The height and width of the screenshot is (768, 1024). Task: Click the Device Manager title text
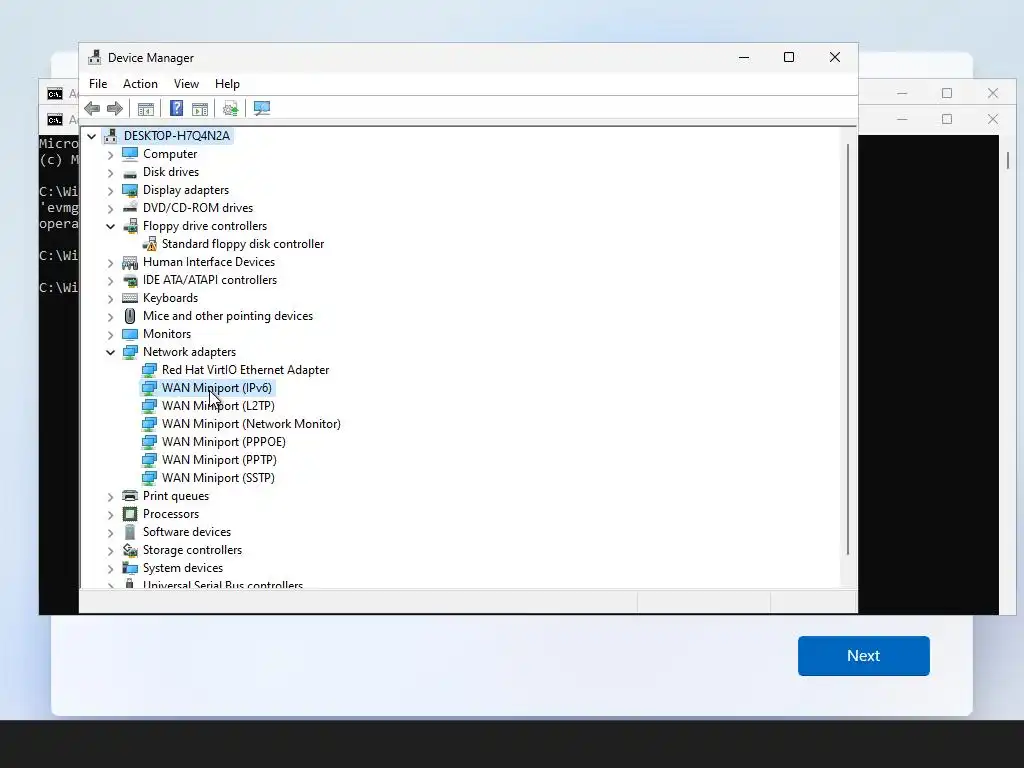pyautogui.click(x=151, y=57)
